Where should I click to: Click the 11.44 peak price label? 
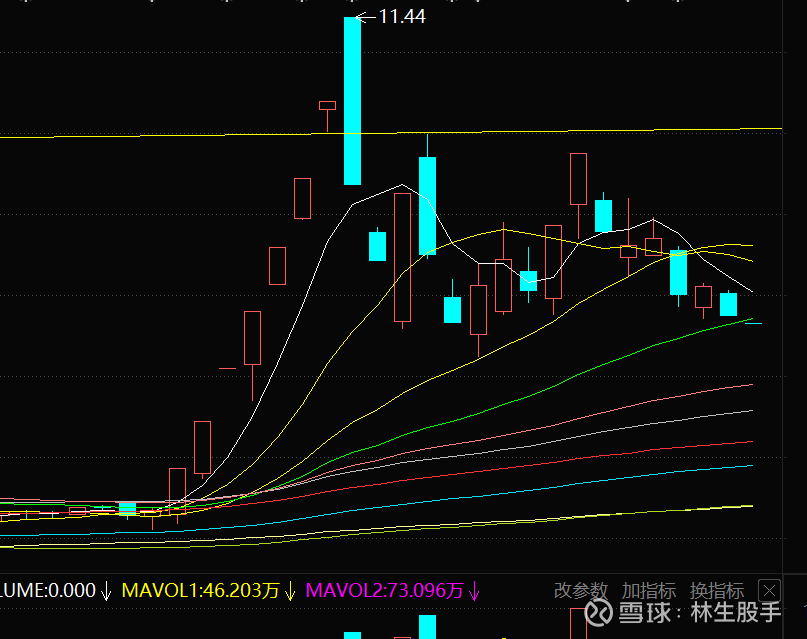click(x=402, y=17)
